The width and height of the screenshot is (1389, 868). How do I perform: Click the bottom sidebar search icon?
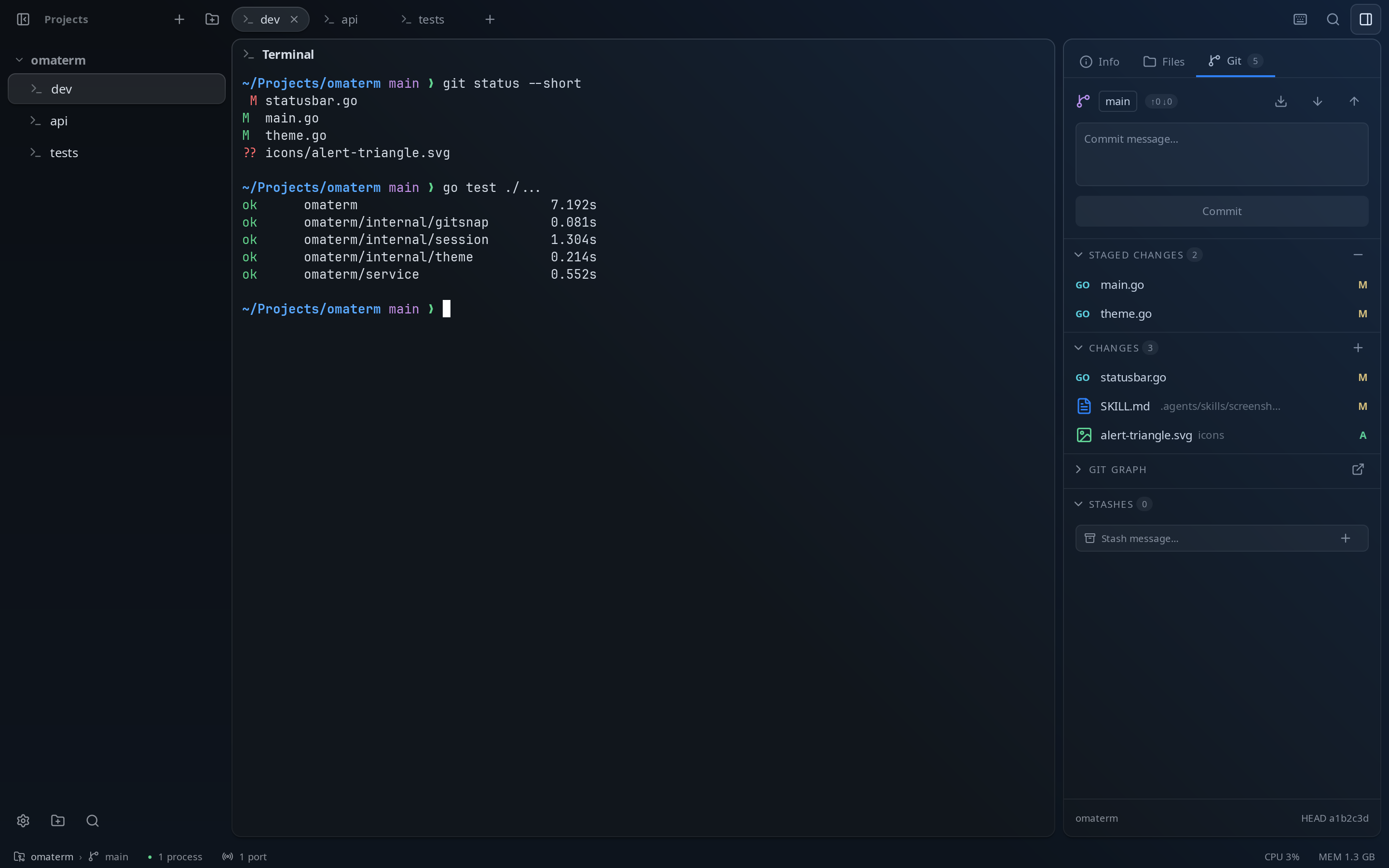pos(93,821)
